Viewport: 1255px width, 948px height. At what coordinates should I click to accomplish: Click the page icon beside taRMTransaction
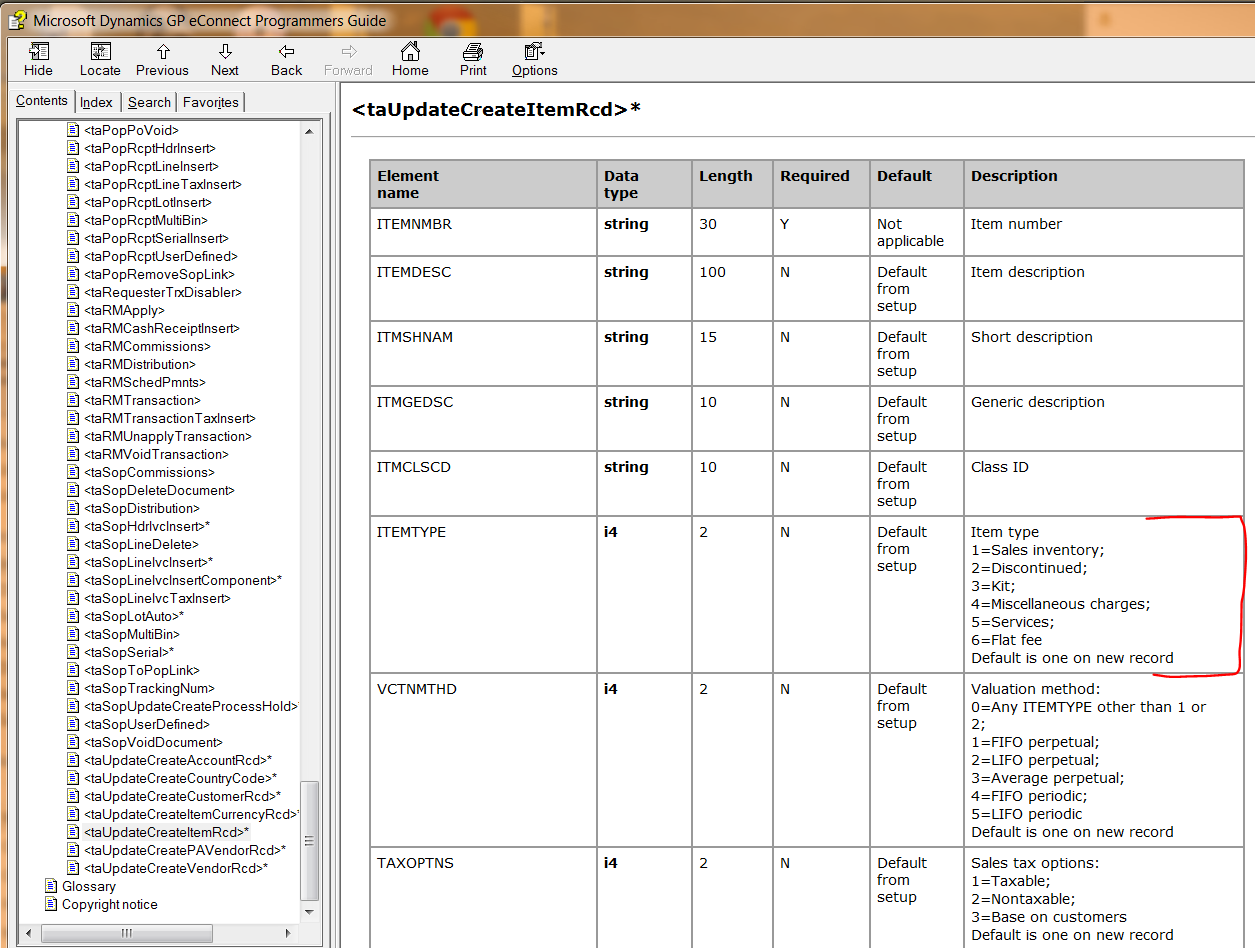(72, 400)
